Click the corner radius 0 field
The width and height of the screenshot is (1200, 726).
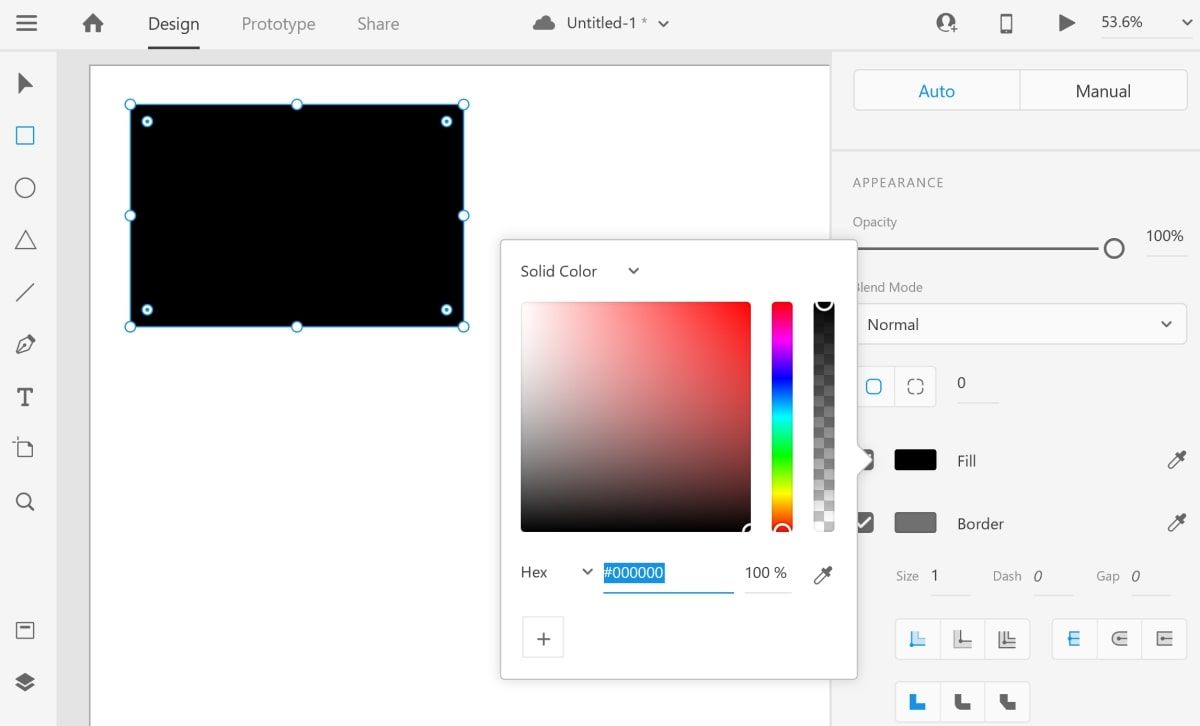977,384
